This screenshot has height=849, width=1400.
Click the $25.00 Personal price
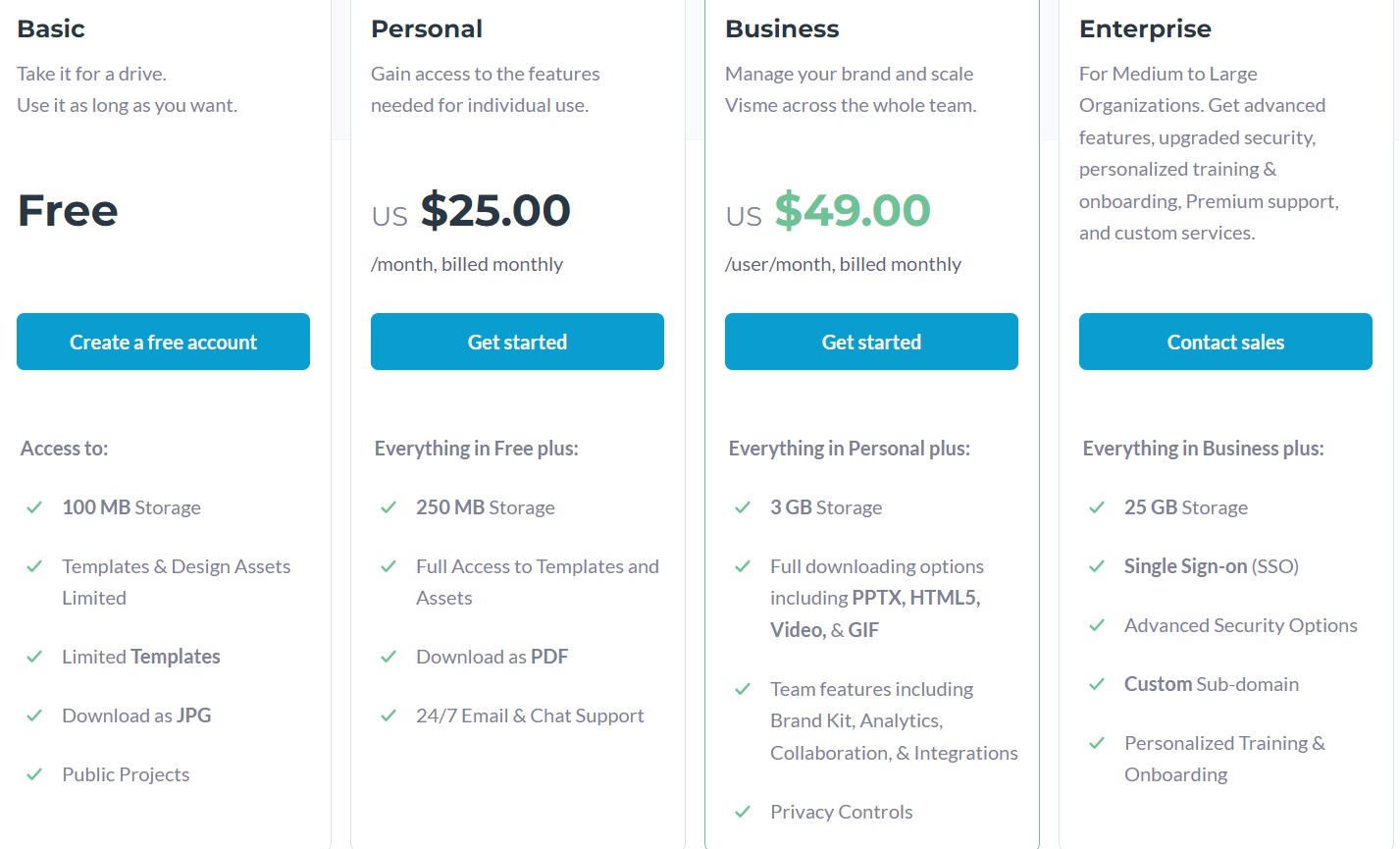[x=495, y=211]
